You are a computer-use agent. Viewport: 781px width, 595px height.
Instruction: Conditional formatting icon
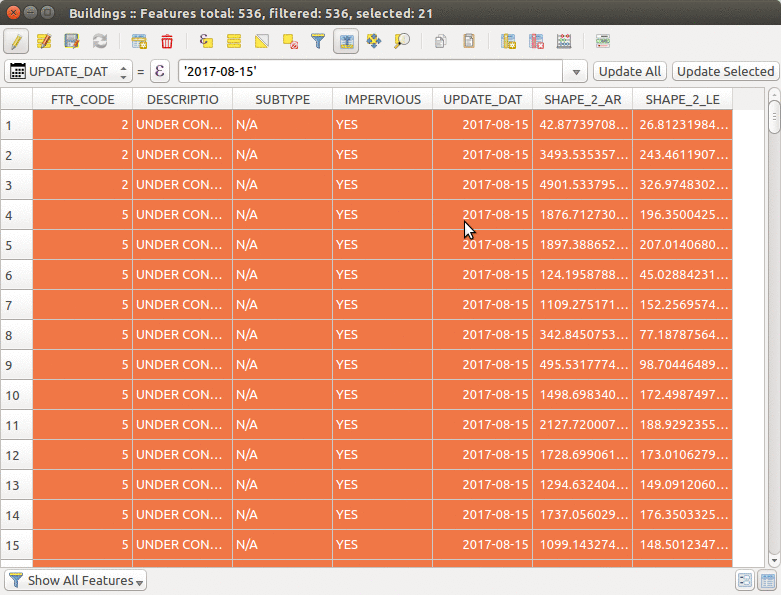click(603, 41)
